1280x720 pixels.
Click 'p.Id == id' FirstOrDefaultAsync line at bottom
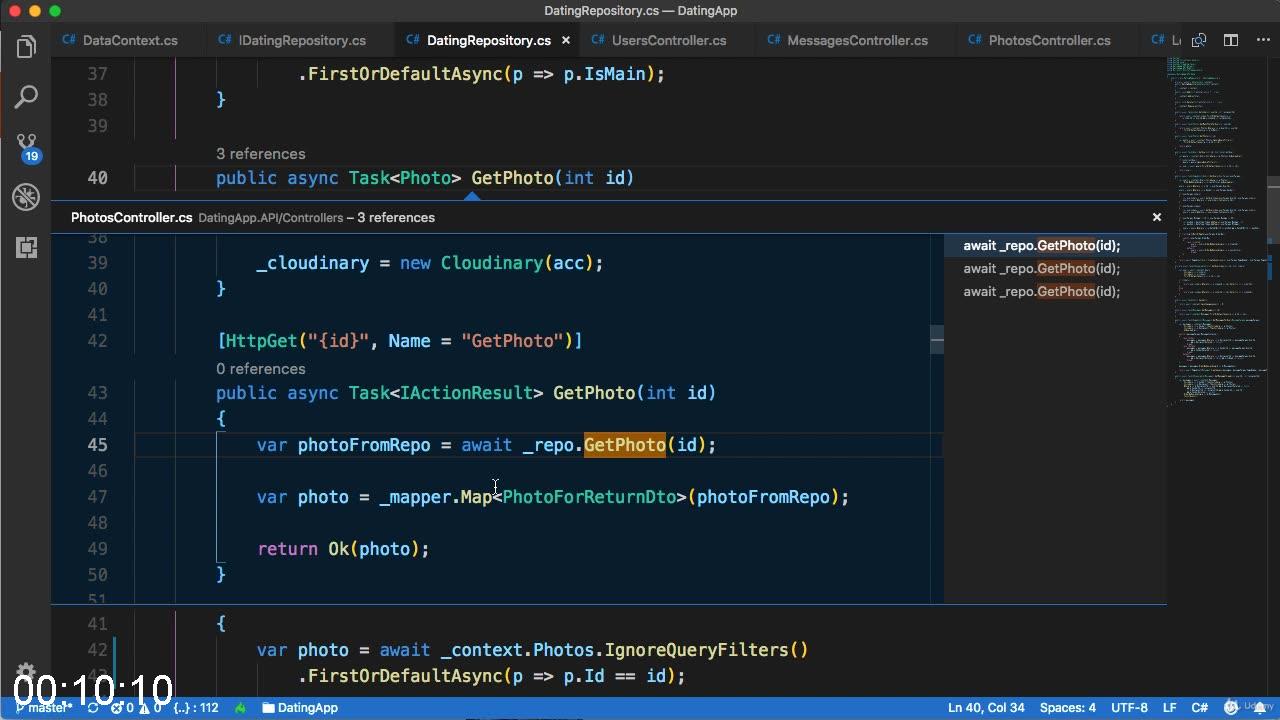click(x=491, y=676)
